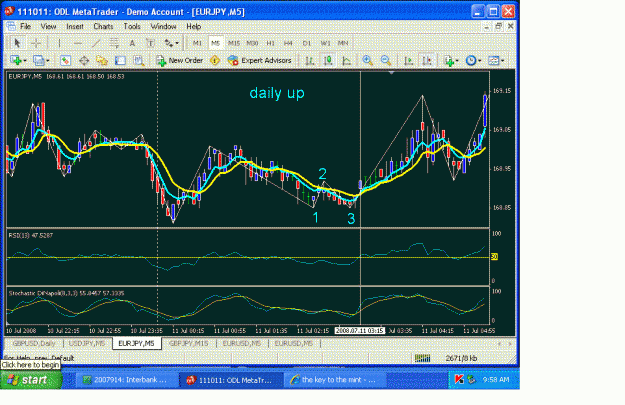Switch chart to line chart view
The height and width of the screenshot is (405, 625).
pos(346,61)
